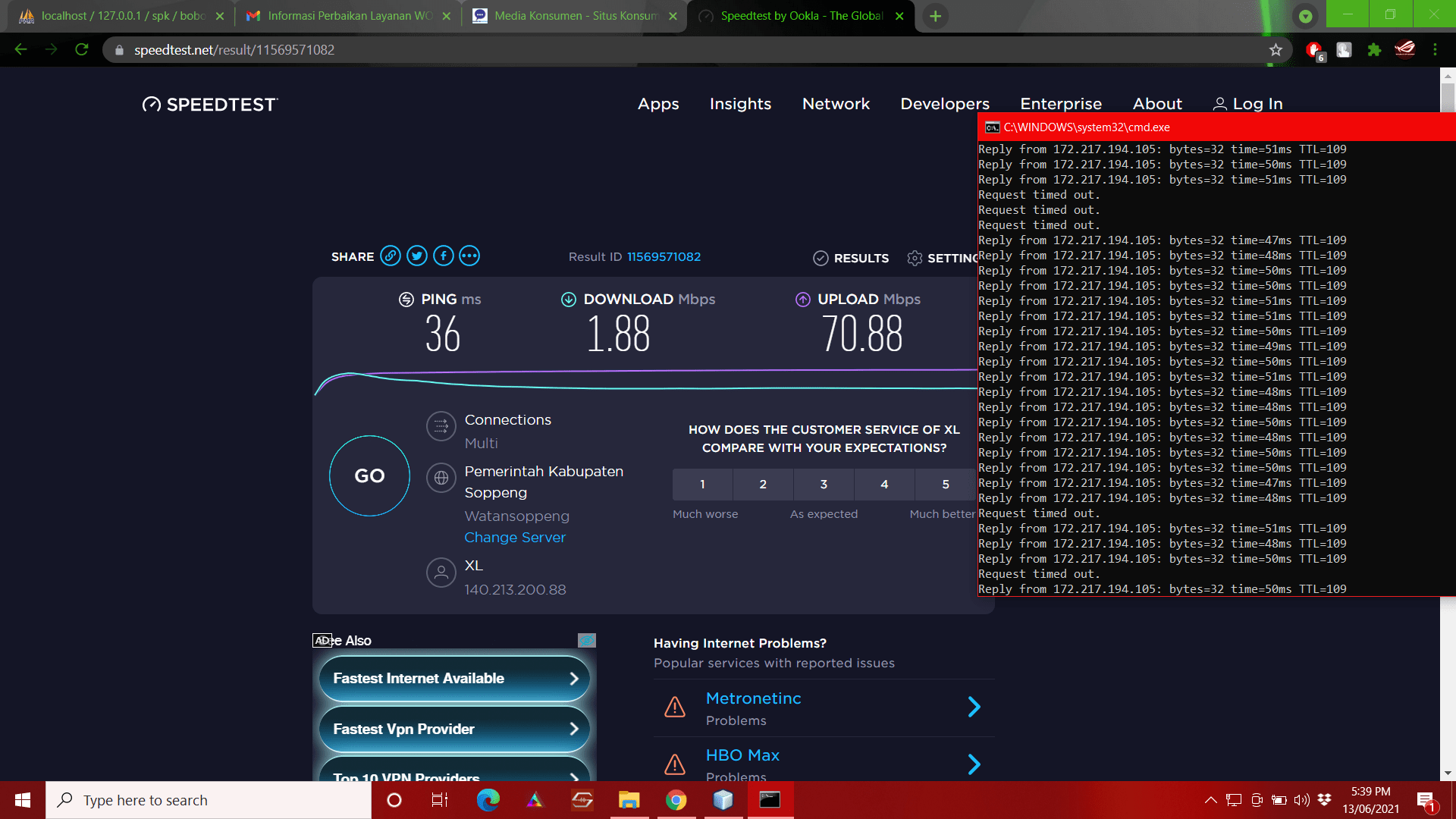
Task: Click the cmd.exe window title bar
Action: tap(1216, 127)
